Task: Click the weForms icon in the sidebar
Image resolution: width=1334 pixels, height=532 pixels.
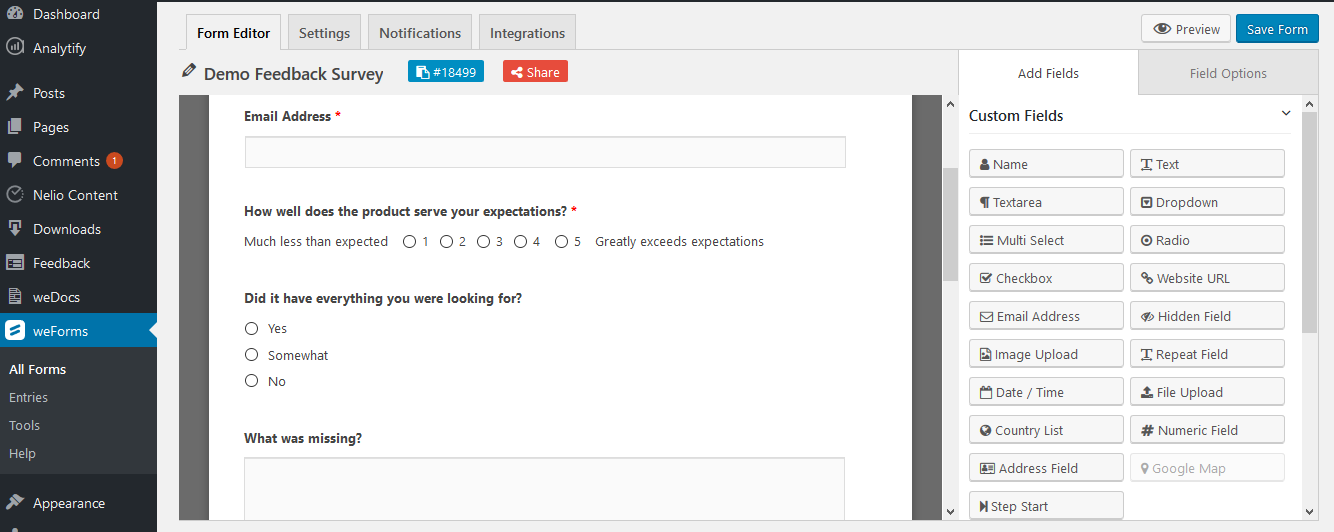Action: pos(15,331)
